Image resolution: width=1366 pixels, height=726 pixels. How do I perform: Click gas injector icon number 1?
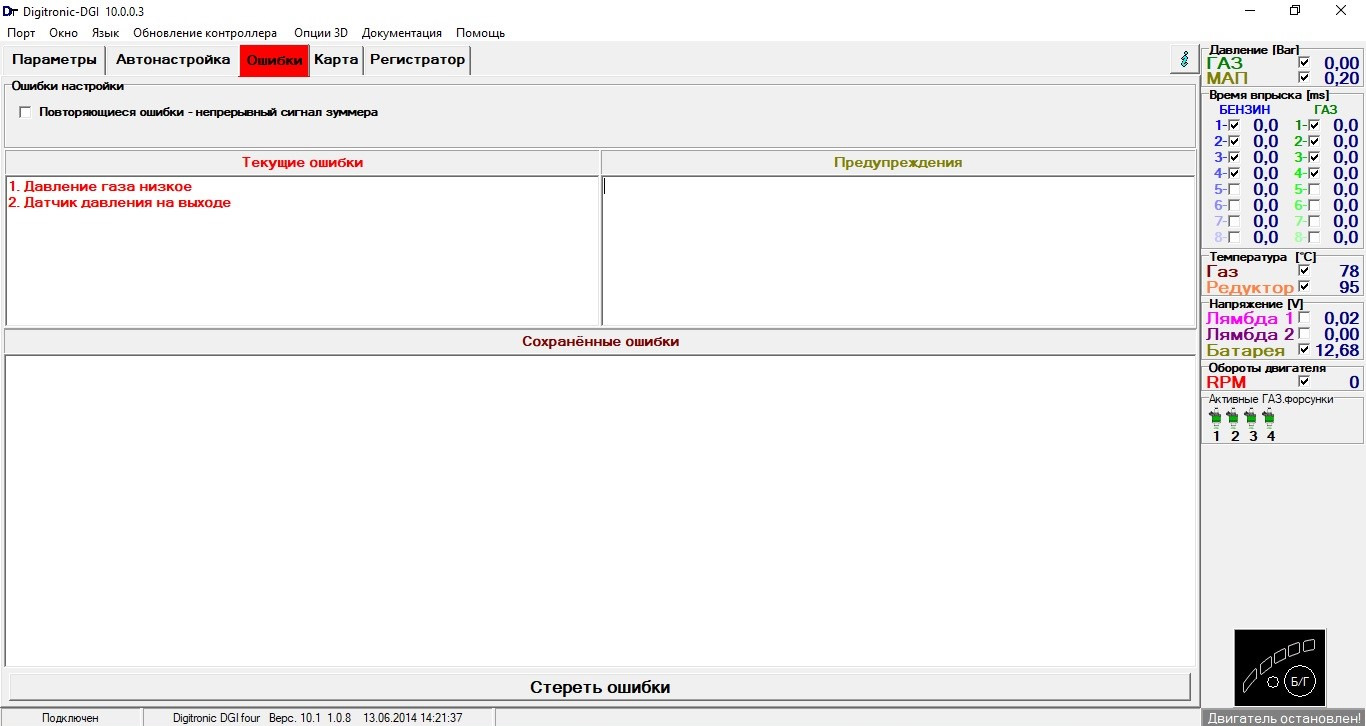[1216, 418]
